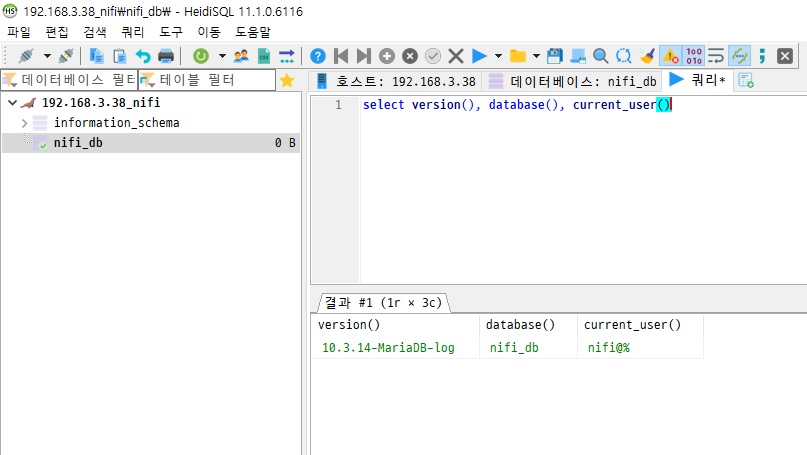Viewport: 807px width, 455px height.
Task: Toggle the stop on errors warning icon
Action: 670,56
